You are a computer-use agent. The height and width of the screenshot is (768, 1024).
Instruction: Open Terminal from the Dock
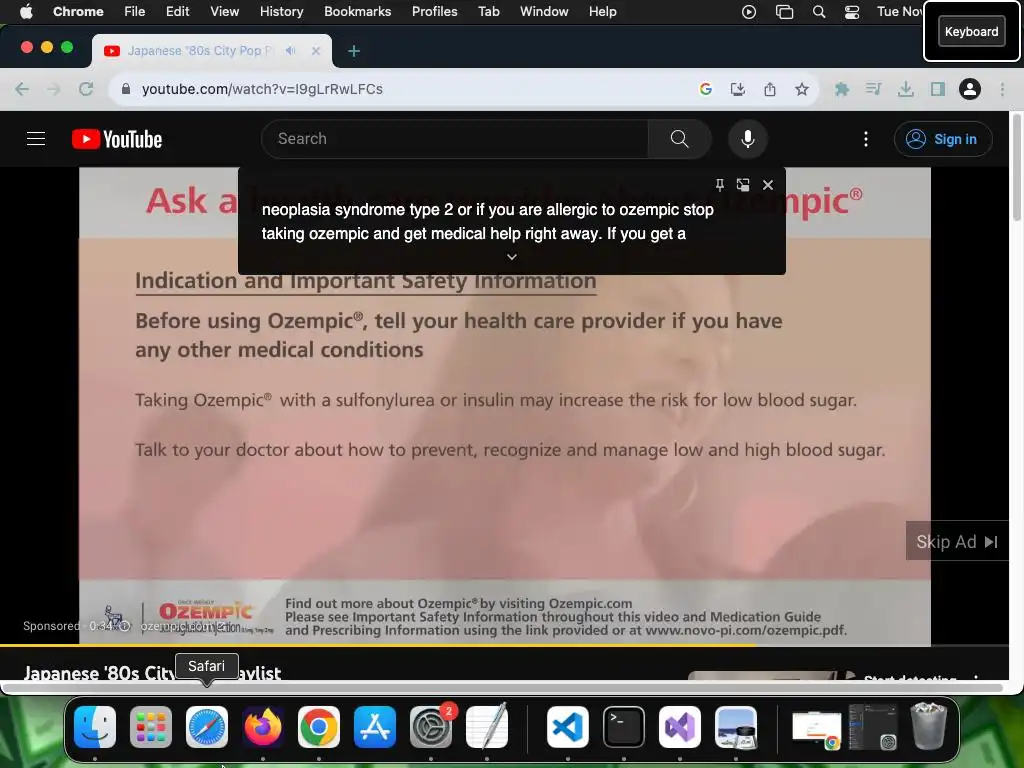point(624,727)
